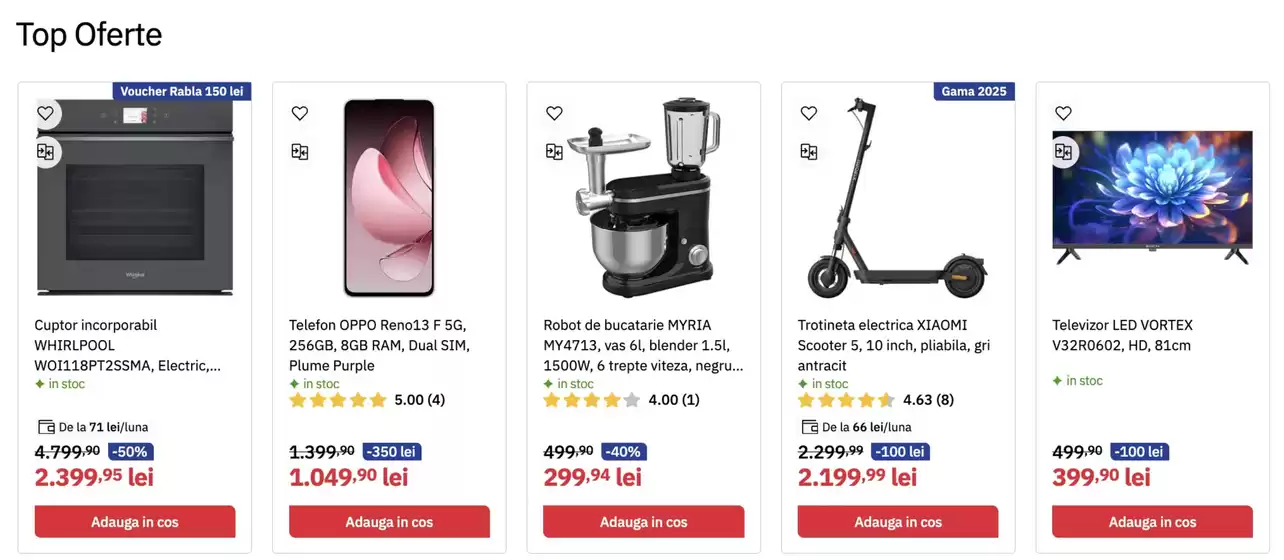Viewport: 1284px width, 560px height.
Task: Add Whirlpool oven to cart
Action: [135, 522]
